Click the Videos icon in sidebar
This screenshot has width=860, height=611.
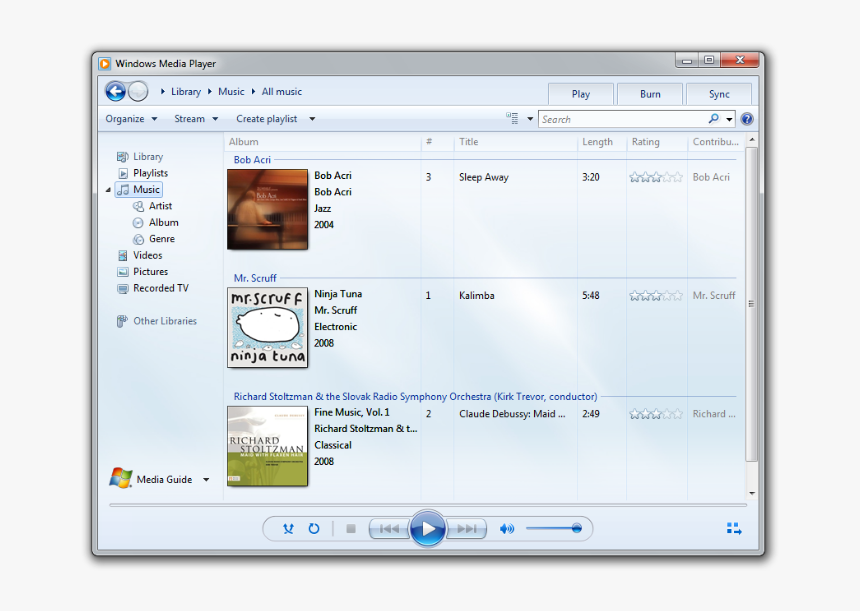(123, 256)
